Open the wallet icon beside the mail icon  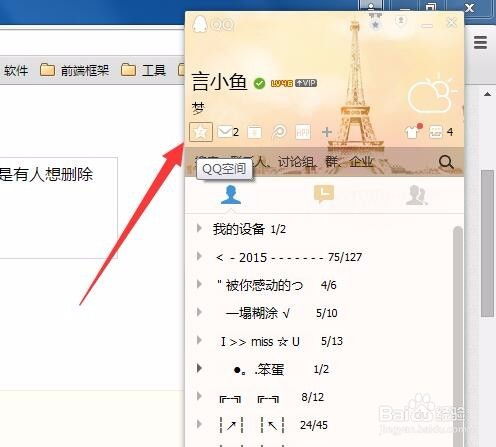(254, 132)
